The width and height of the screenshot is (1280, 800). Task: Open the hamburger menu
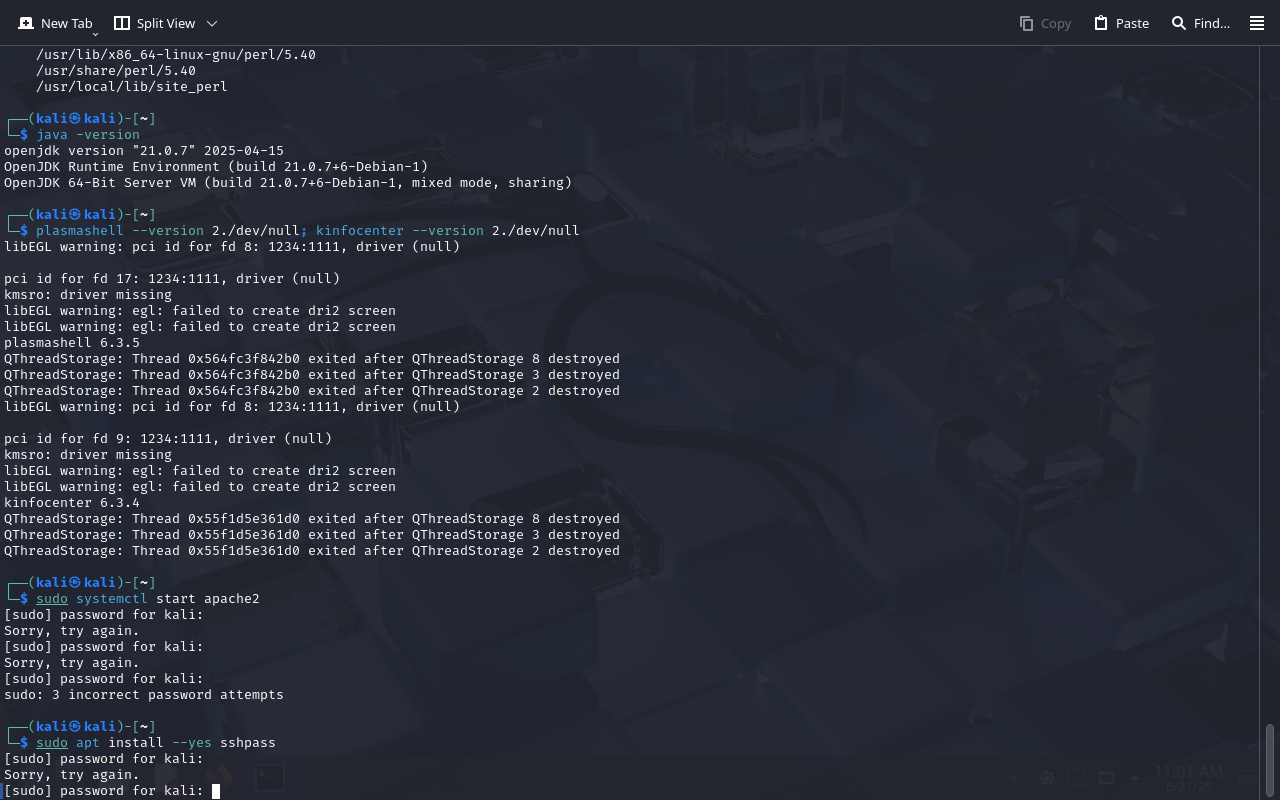[1257, 23]
